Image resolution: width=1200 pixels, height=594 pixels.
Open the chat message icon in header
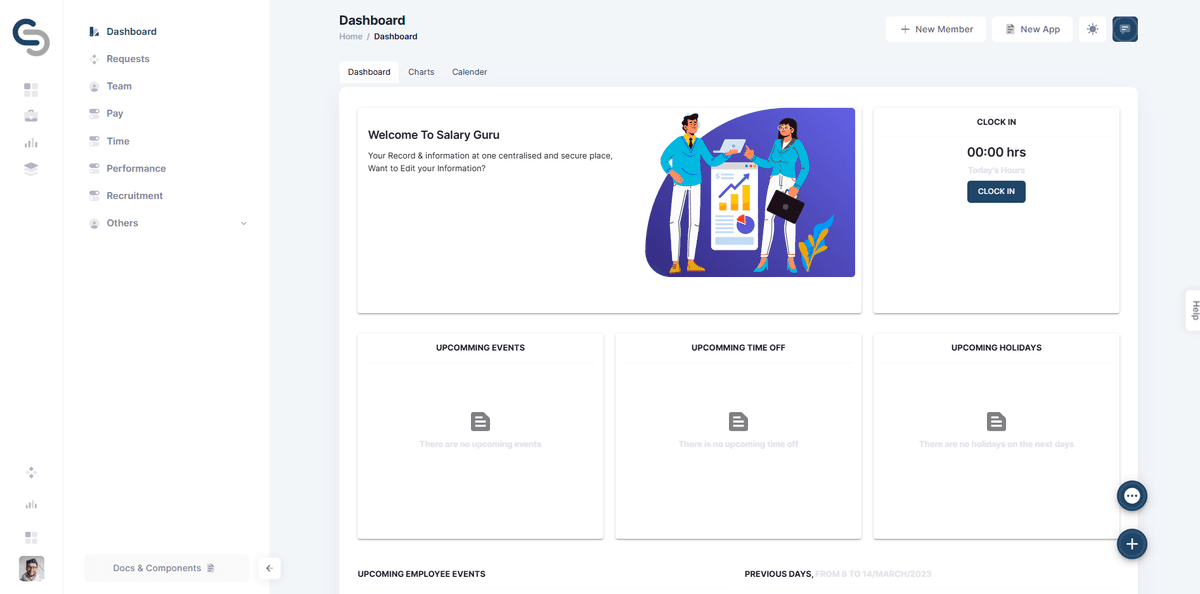(x=1125, y=30)
